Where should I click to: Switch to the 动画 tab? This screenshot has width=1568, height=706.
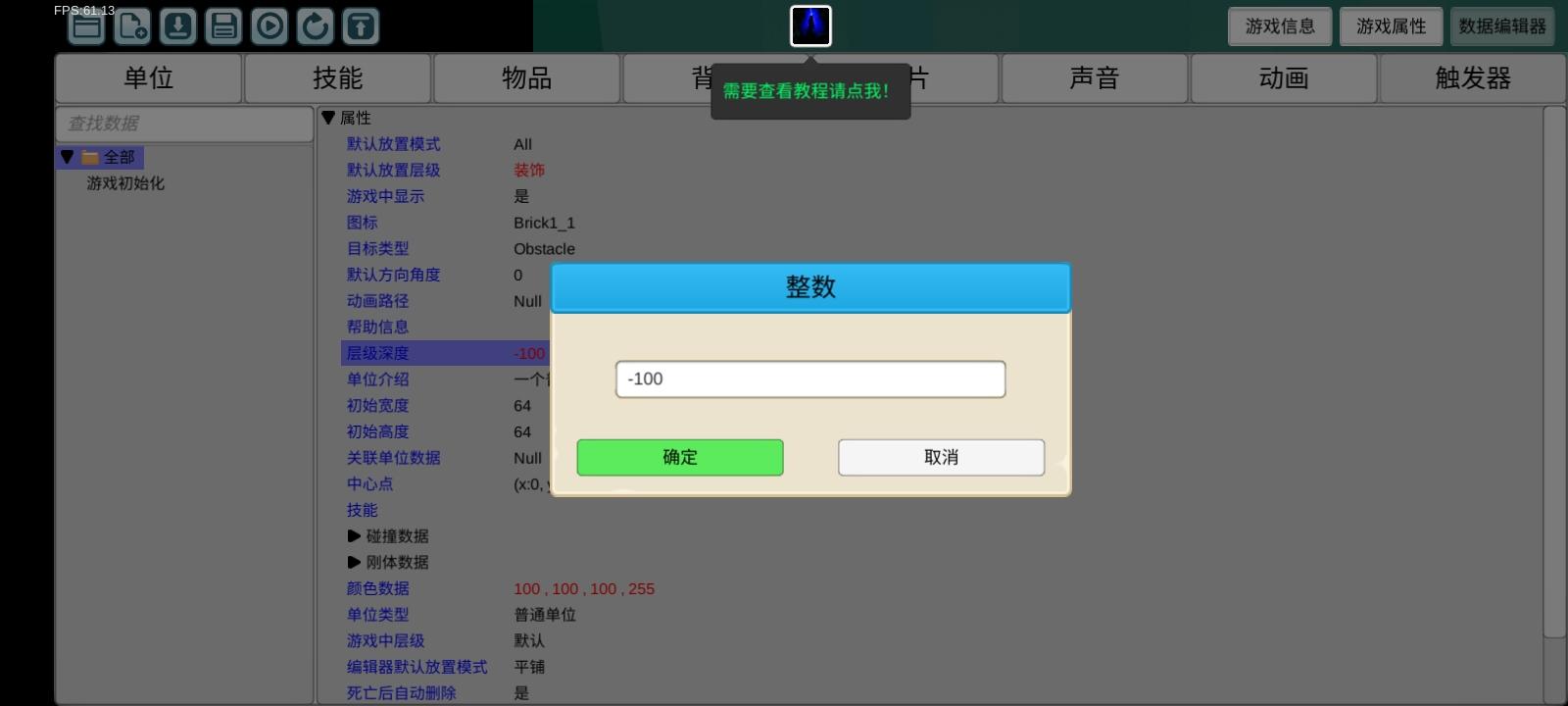pyautogui.click(x=1284, y=78)
